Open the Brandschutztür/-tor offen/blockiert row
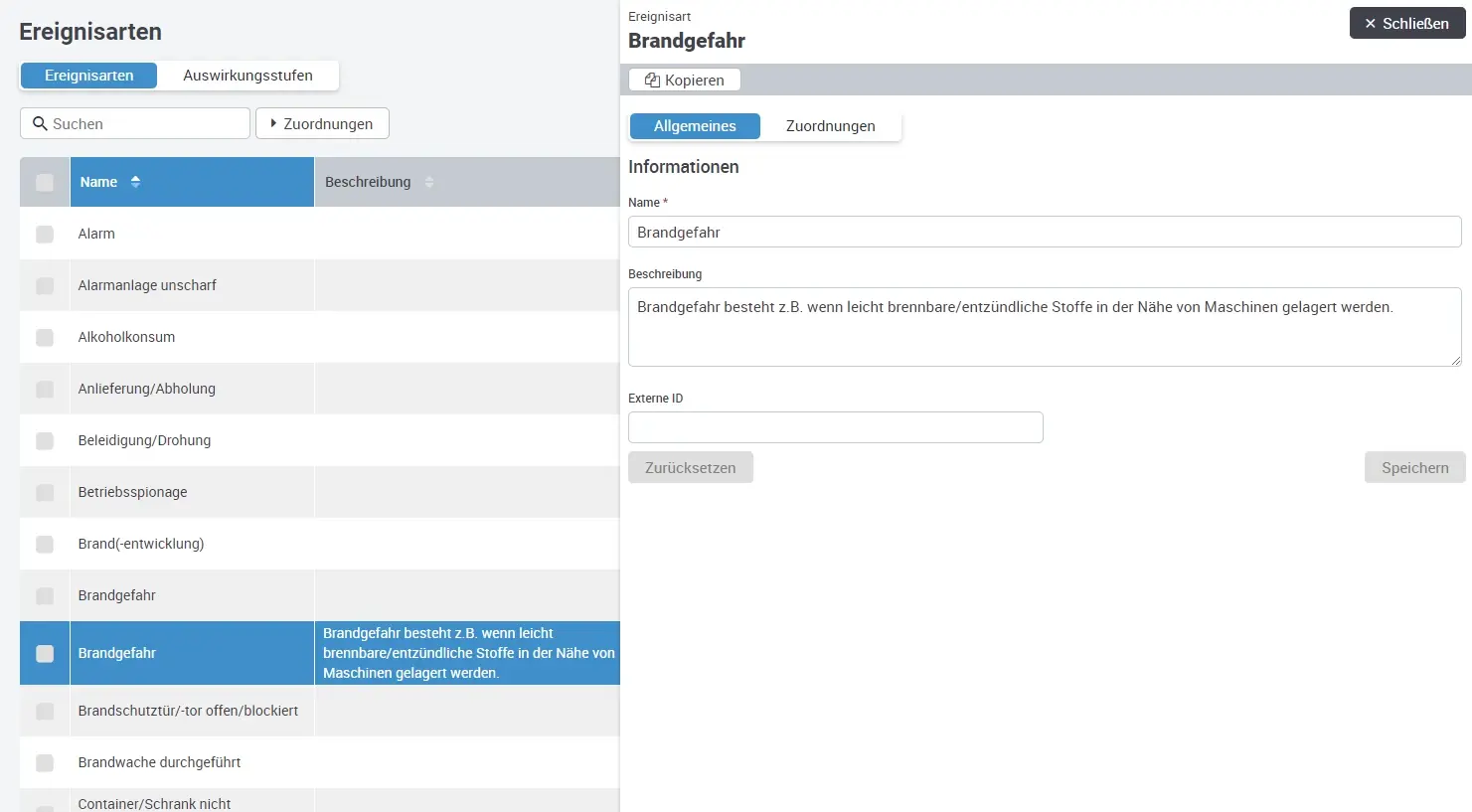This screenshot has height=812, width=1472. (x=188, y=711)
